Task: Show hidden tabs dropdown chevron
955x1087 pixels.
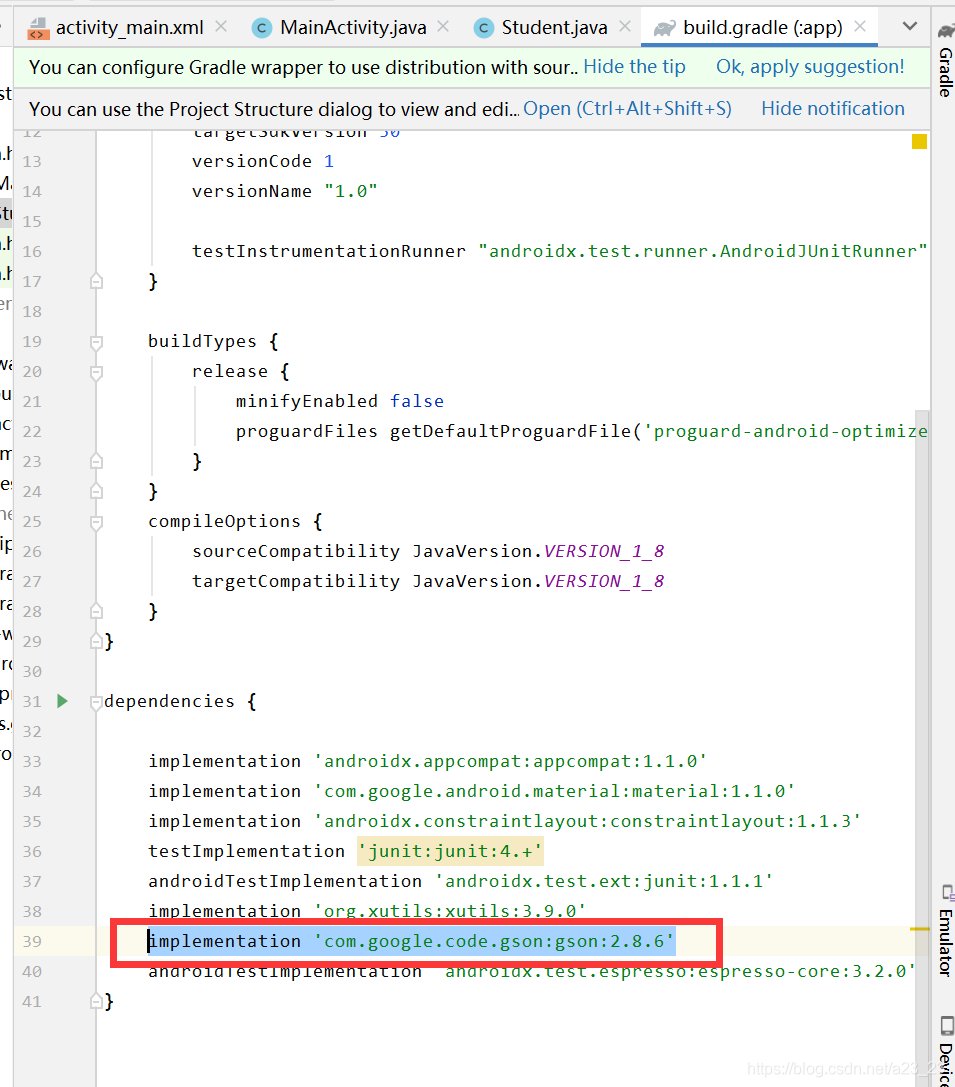Action: click(x=910, y=26)
